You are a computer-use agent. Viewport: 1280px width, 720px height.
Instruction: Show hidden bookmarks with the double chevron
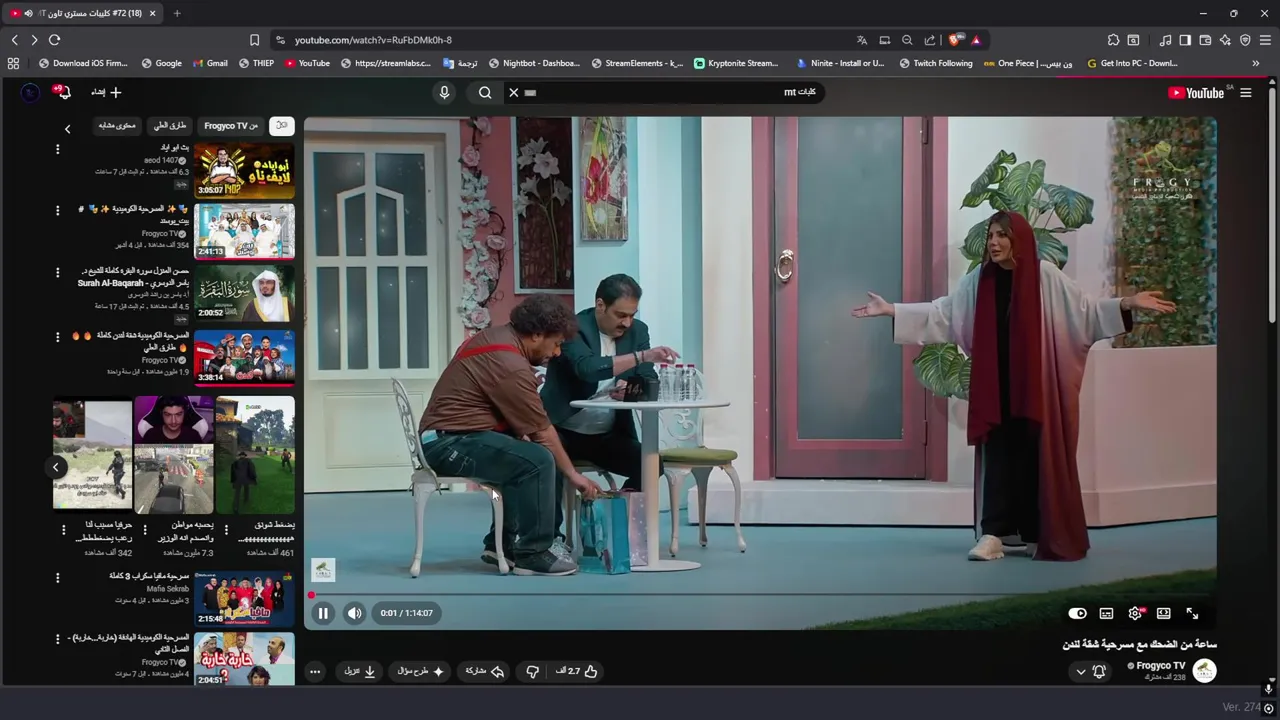[1256, 63]
